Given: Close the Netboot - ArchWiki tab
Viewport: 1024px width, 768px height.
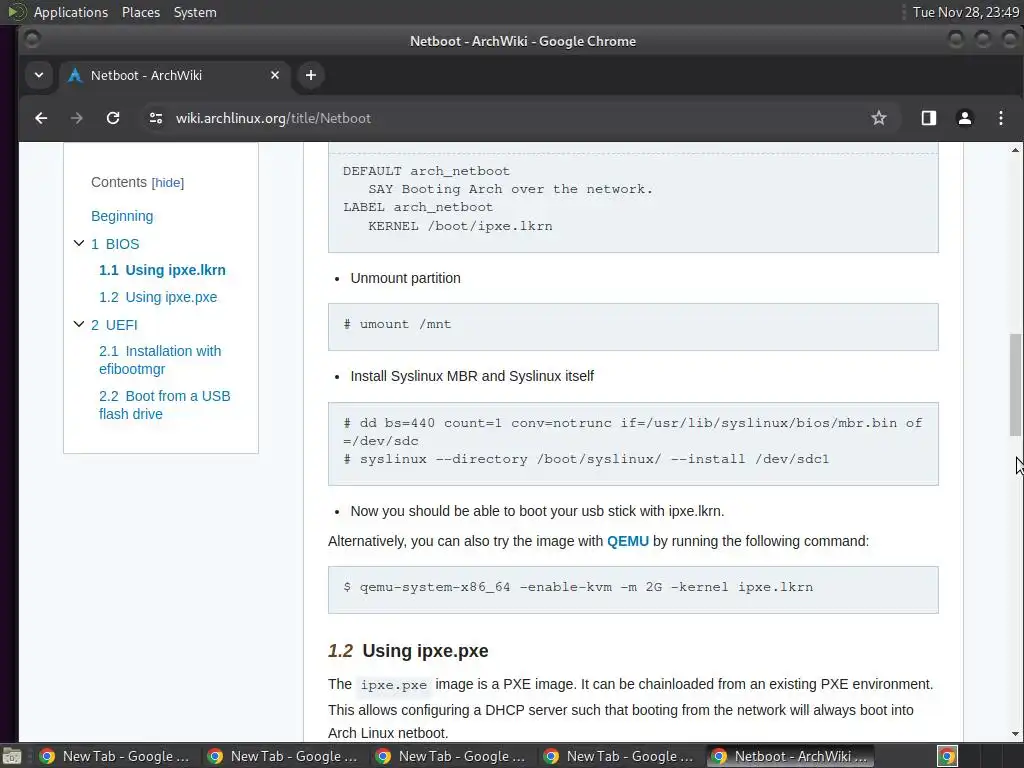Looking at the screenshot, I should click(x=275, y=75).
